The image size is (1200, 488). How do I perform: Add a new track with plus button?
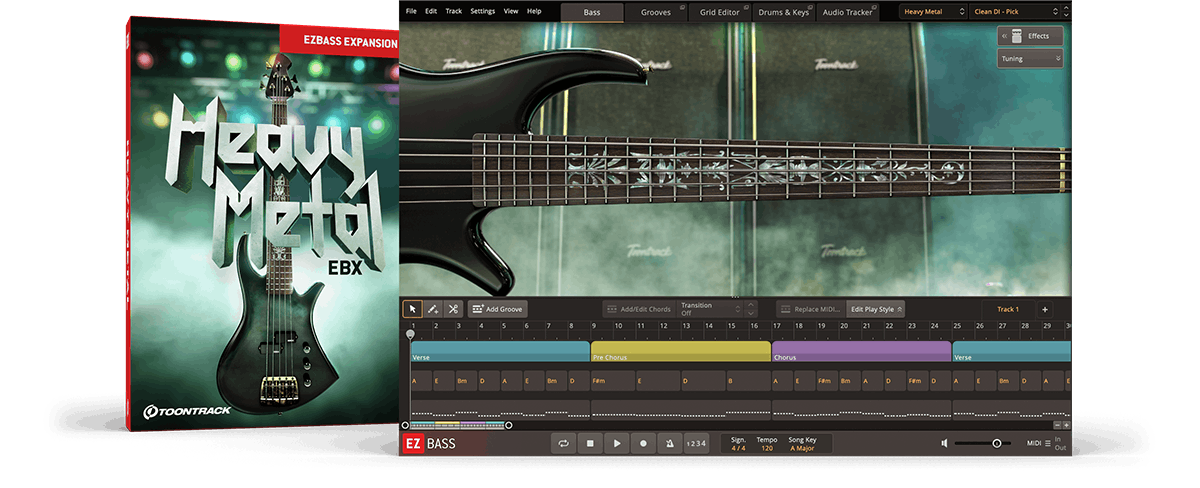[1044, 309]
